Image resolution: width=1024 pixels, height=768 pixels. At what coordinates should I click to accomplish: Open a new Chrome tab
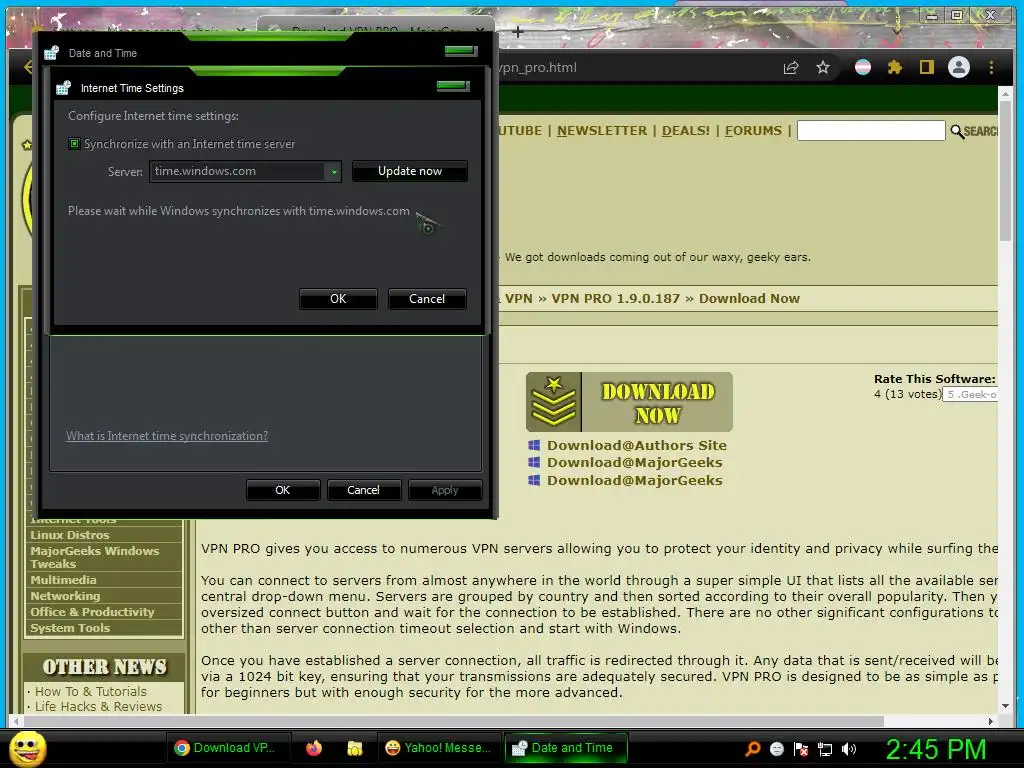[x=517, y=31]
